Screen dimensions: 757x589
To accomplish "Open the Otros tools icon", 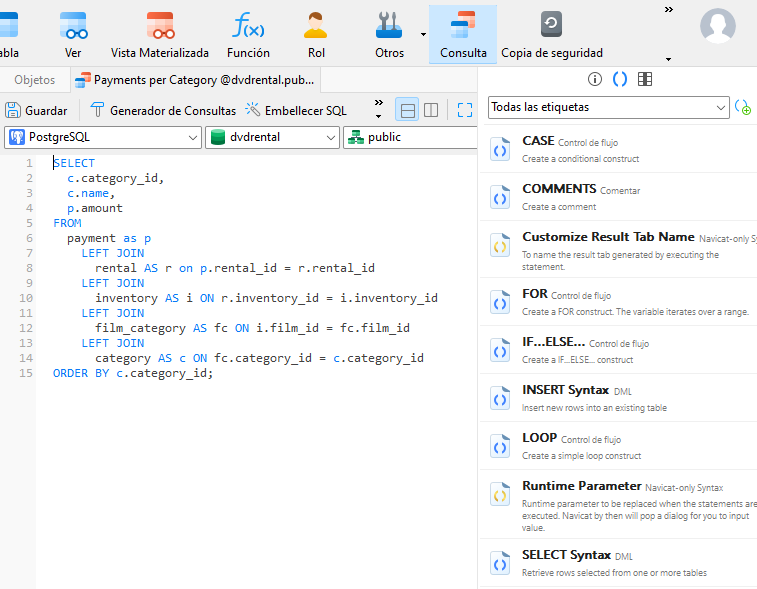I will [389, 35].
